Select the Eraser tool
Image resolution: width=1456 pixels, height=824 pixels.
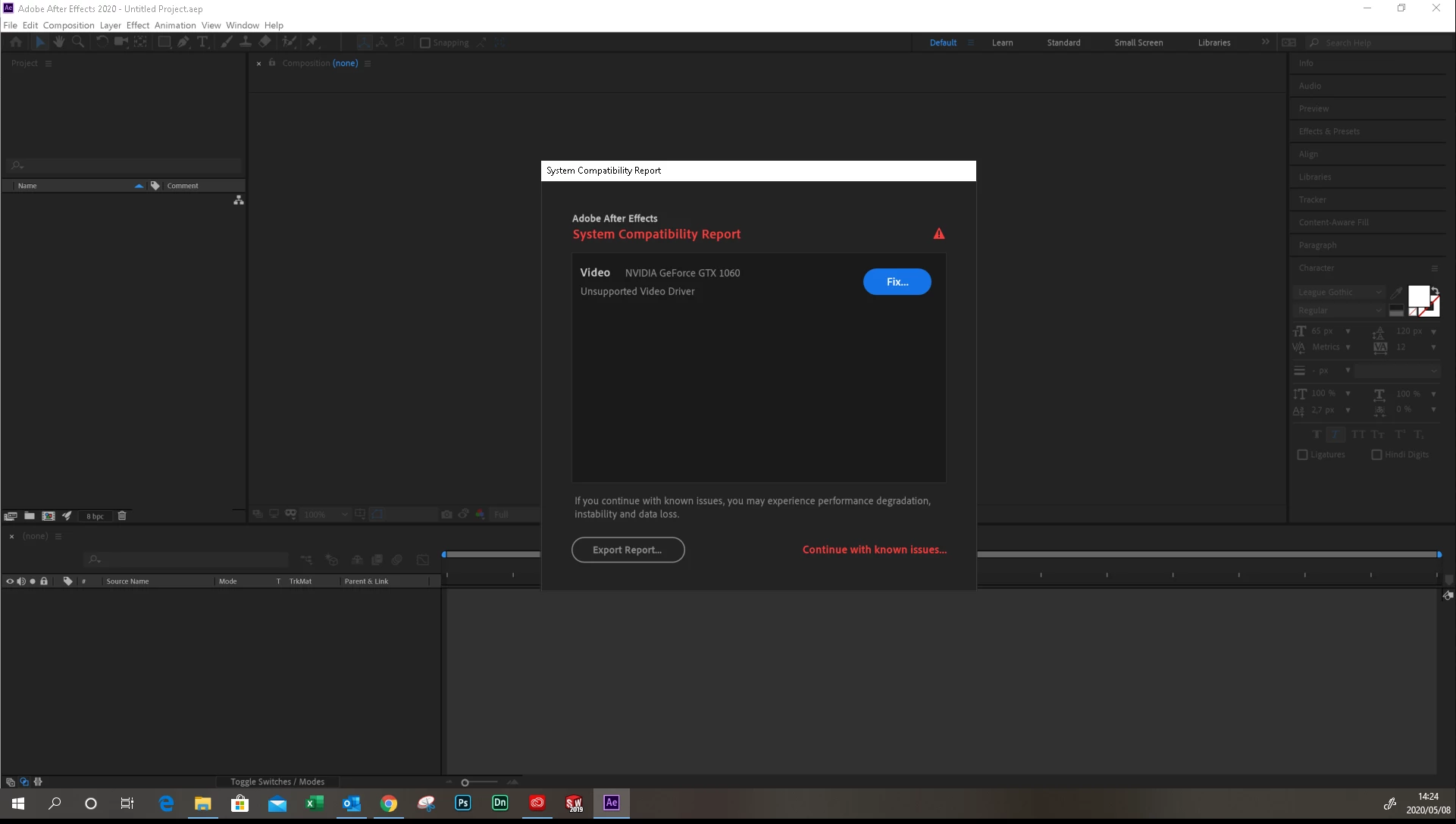click(265, 42)
